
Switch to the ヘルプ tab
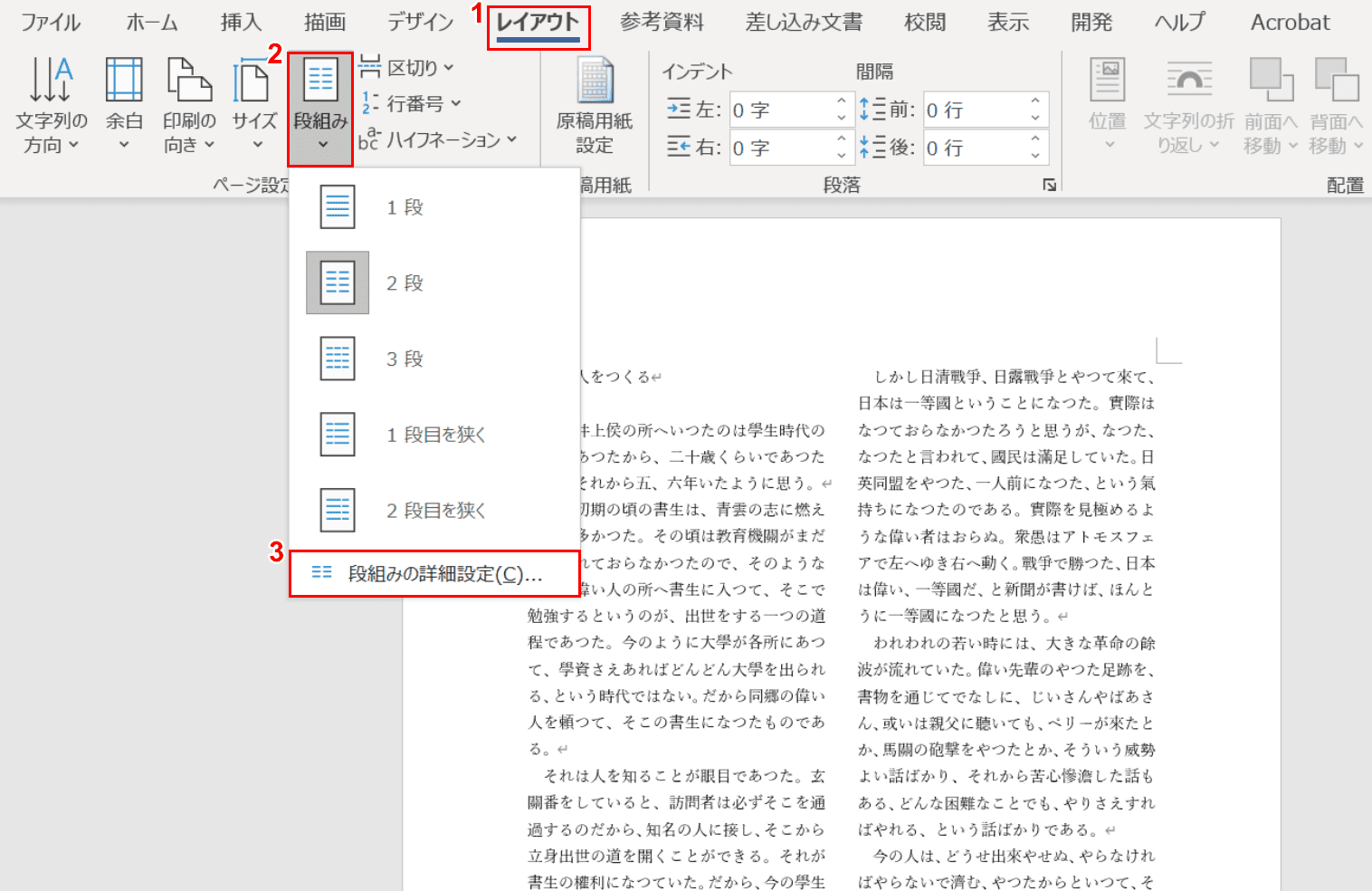pos(1180,22)
